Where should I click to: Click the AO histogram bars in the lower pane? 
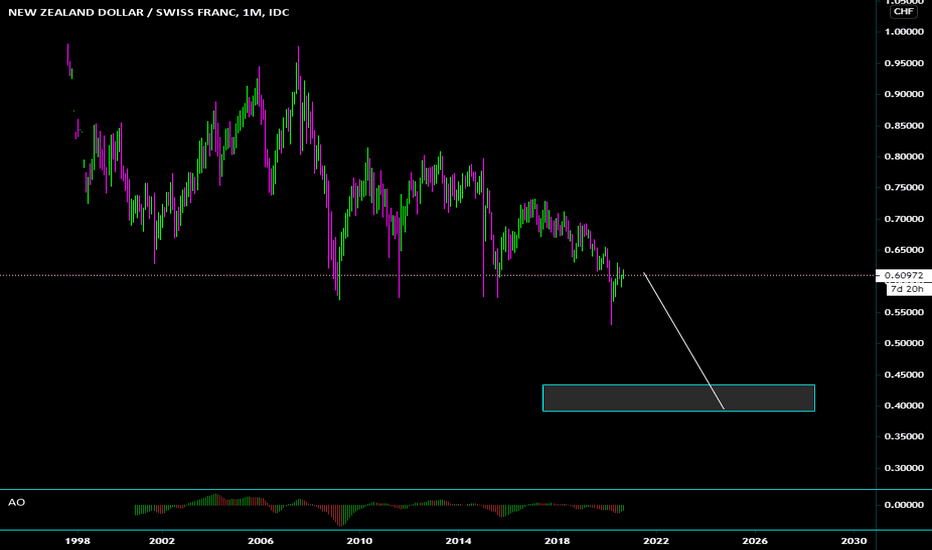tap(379, 510)
